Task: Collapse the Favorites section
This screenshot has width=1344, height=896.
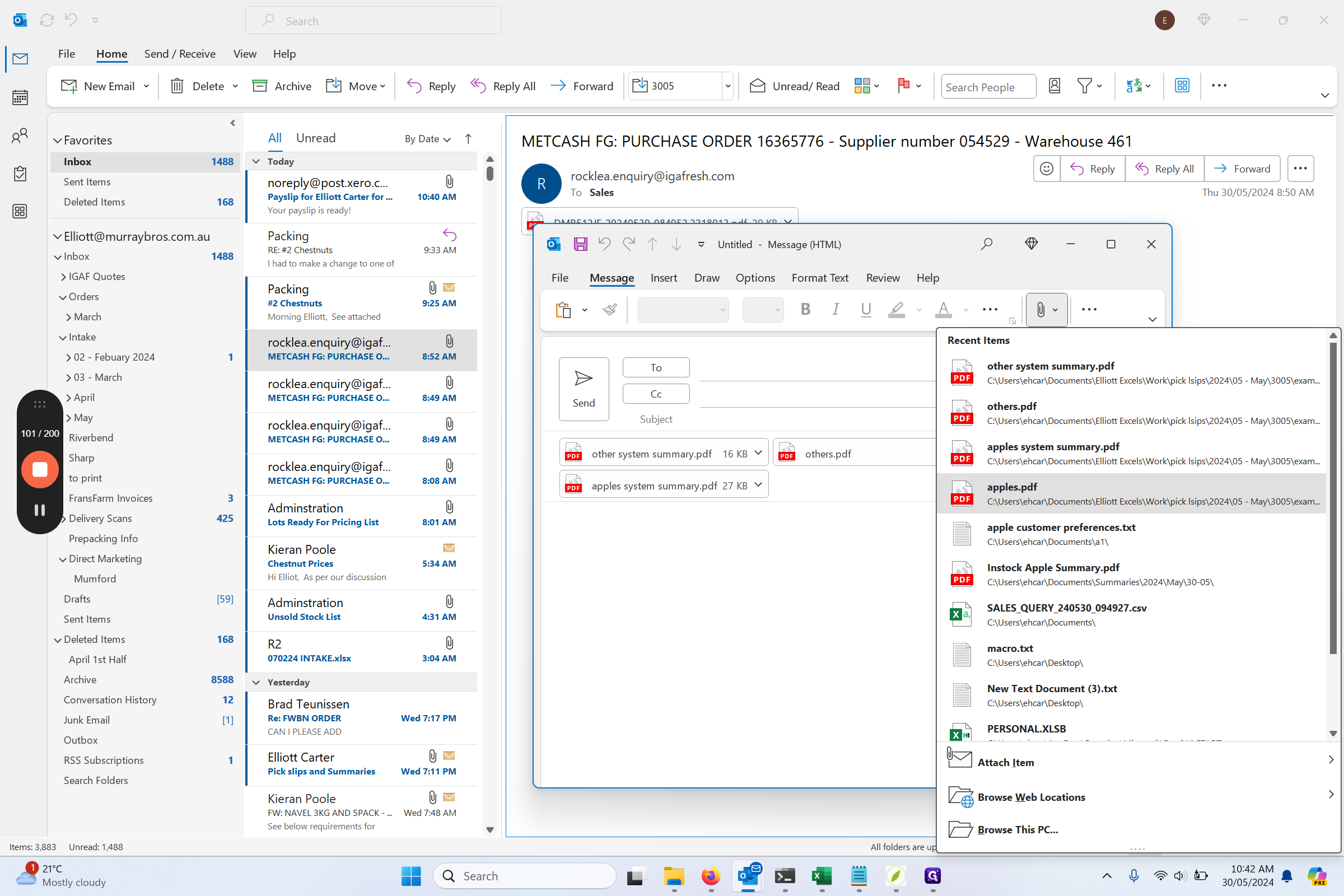Action: point(58,141)
